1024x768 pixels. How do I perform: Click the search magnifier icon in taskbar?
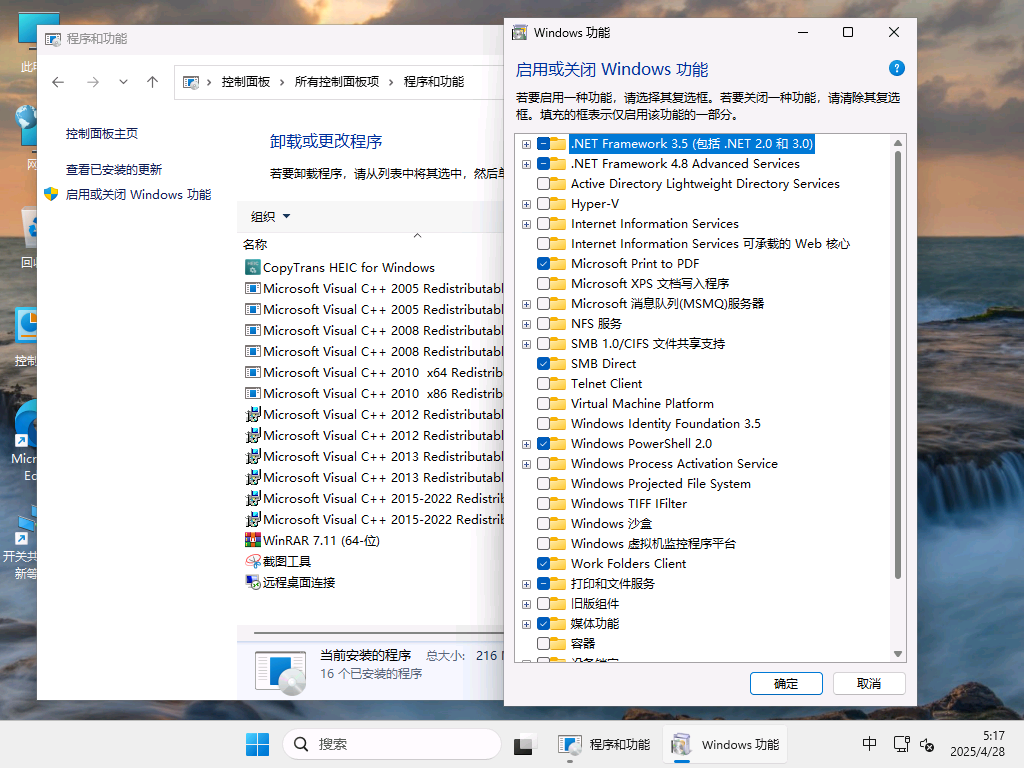(x=301, y=744)
